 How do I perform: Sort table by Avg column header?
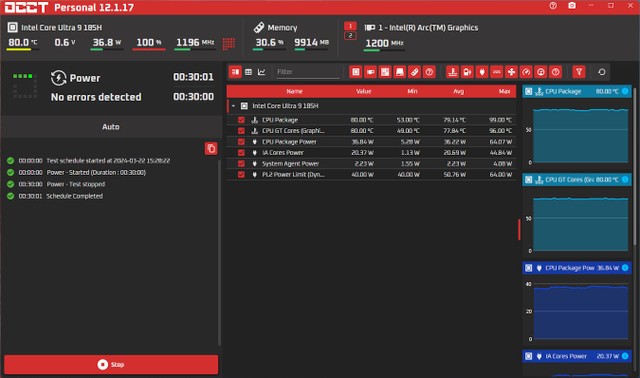pyautogui.click(x=459, y=91)
